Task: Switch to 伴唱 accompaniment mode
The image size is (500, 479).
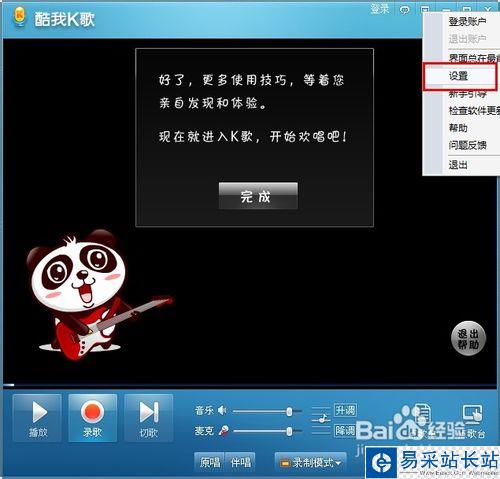Action: [240, 462]
